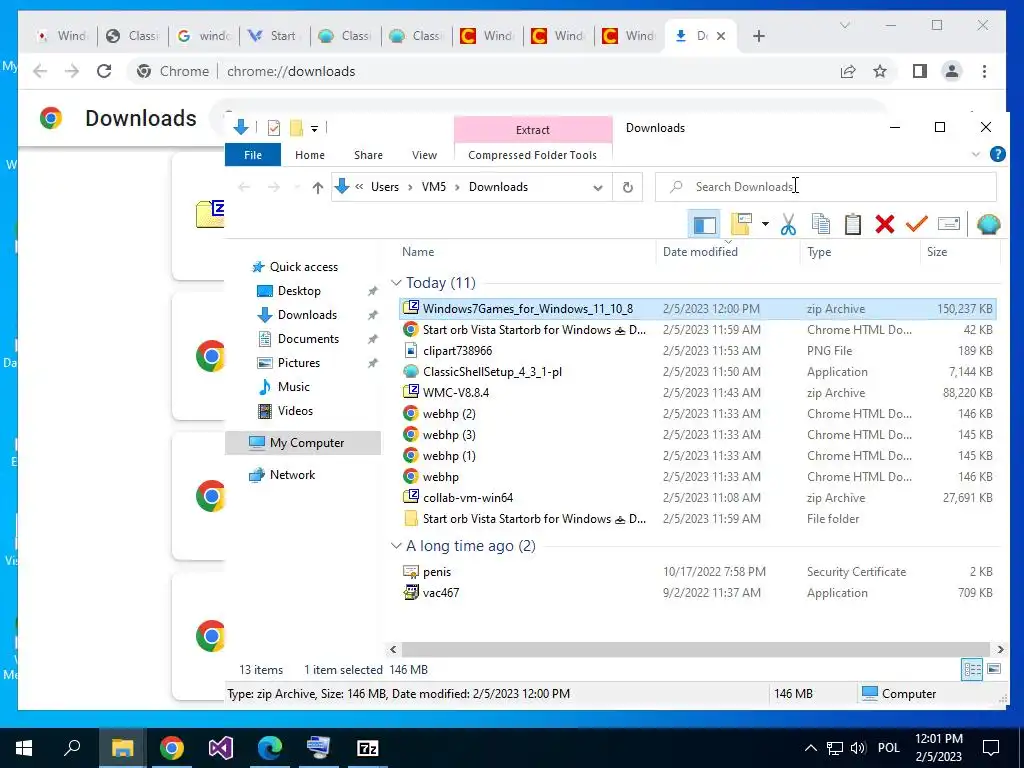Open Chrome profile avatar button

[x=952, y=71]
